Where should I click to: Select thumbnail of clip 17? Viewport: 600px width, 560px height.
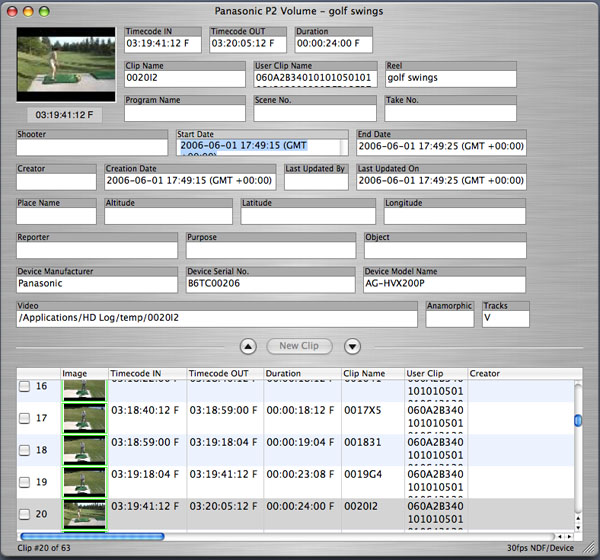click(84, 418)
